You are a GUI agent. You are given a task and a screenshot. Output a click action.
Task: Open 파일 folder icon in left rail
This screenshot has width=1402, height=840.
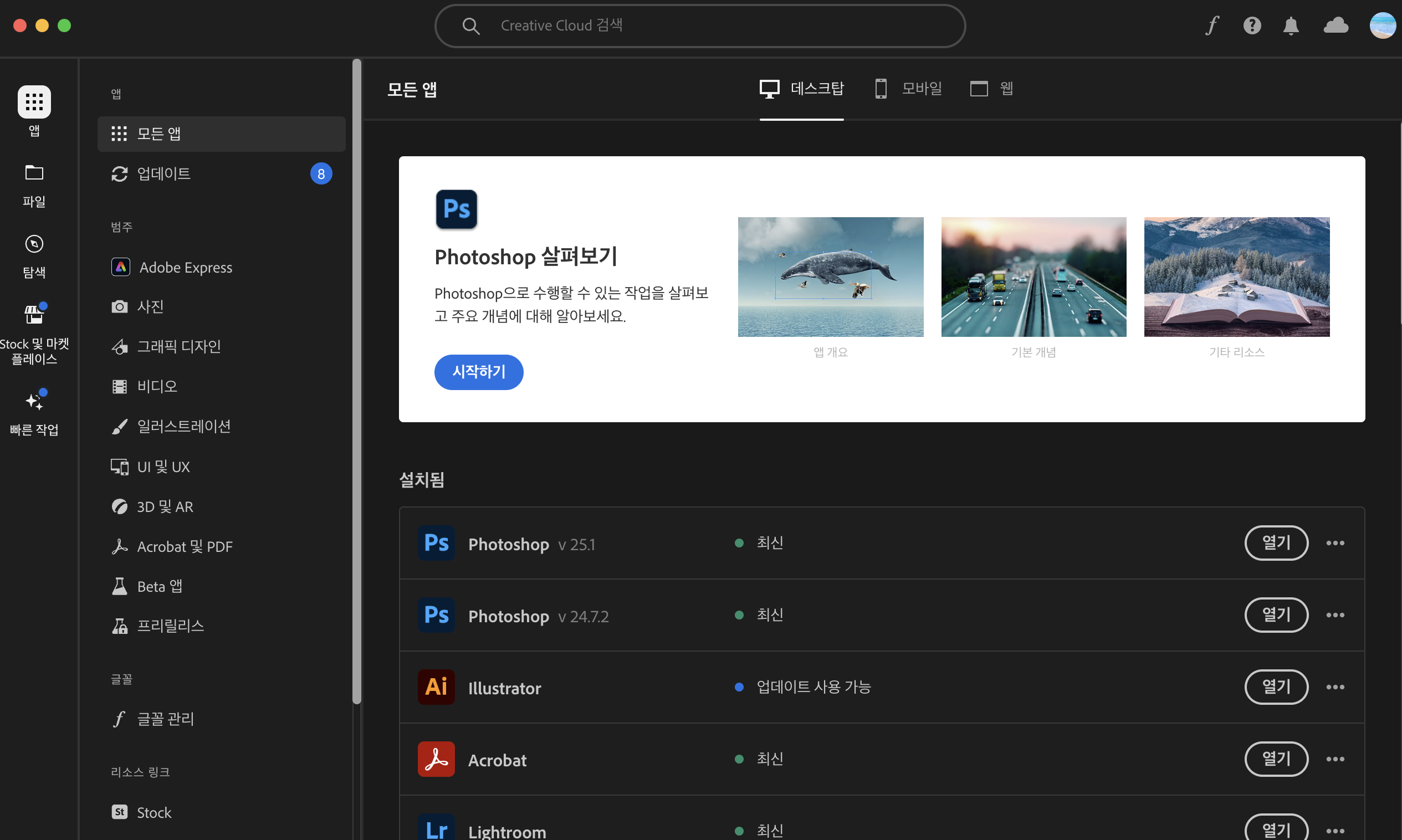34,173
